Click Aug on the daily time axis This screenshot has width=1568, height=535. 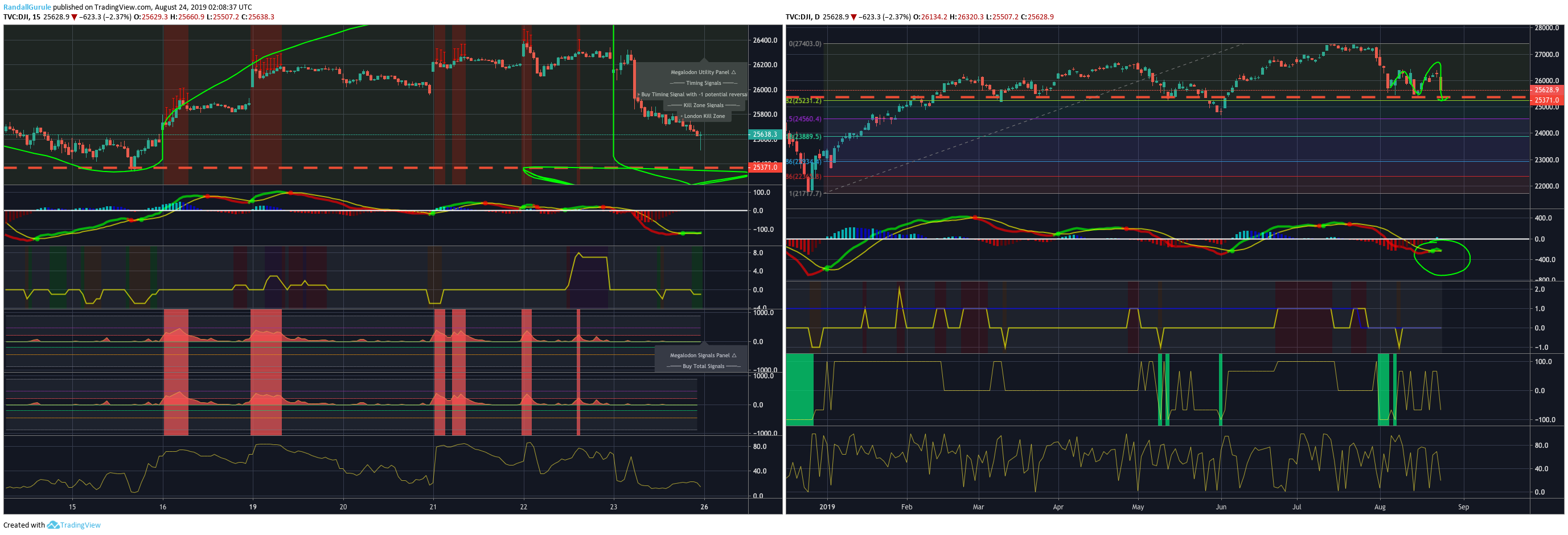(1380, 507)
